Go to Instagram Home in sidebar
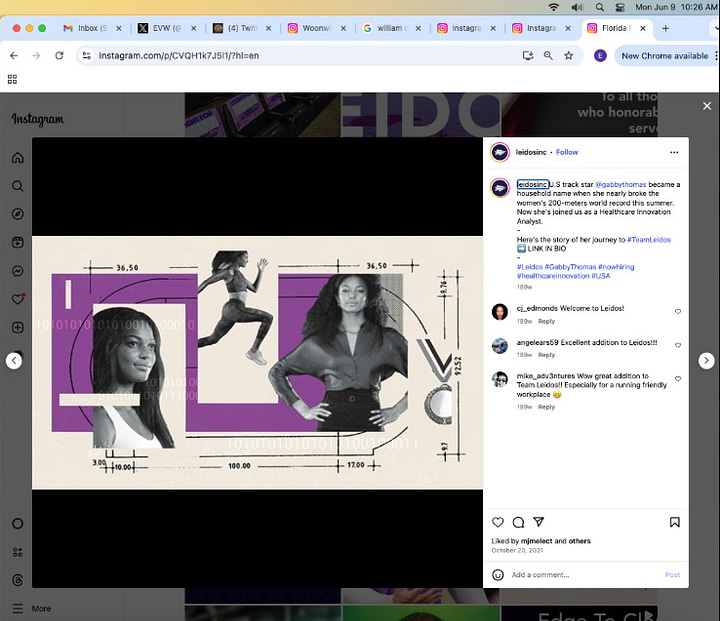This screenshot has width=720, height=621. click(x=17, y=158)
